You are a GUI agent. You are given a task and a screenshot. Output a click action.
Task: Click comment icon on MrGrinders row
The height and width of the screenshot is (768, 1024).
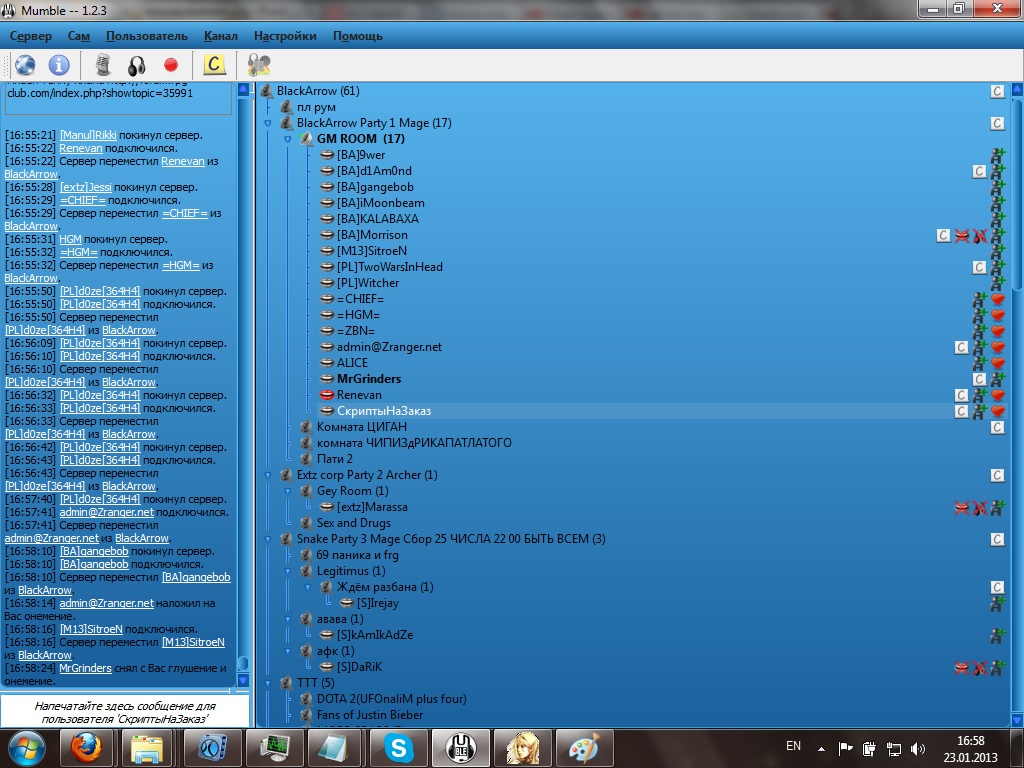tap(979, 379)
